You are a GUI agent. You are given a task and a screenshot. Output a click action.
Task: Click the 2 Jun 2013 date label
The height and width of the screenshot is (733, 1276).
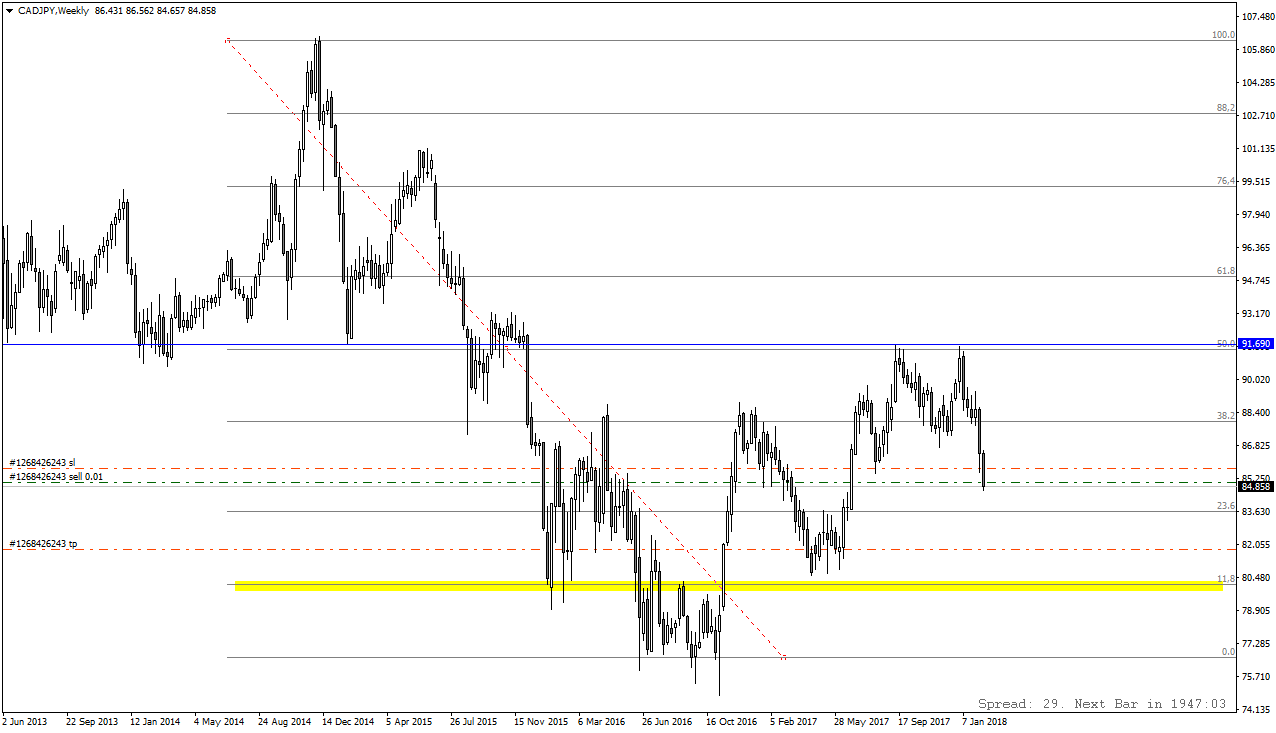pos(25,721)
